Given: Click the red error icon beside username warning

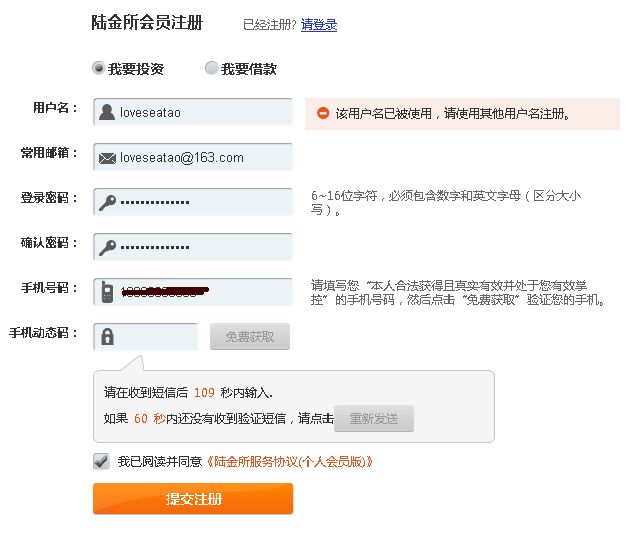Looking at the screenshot, I should [x=323, y=113].
